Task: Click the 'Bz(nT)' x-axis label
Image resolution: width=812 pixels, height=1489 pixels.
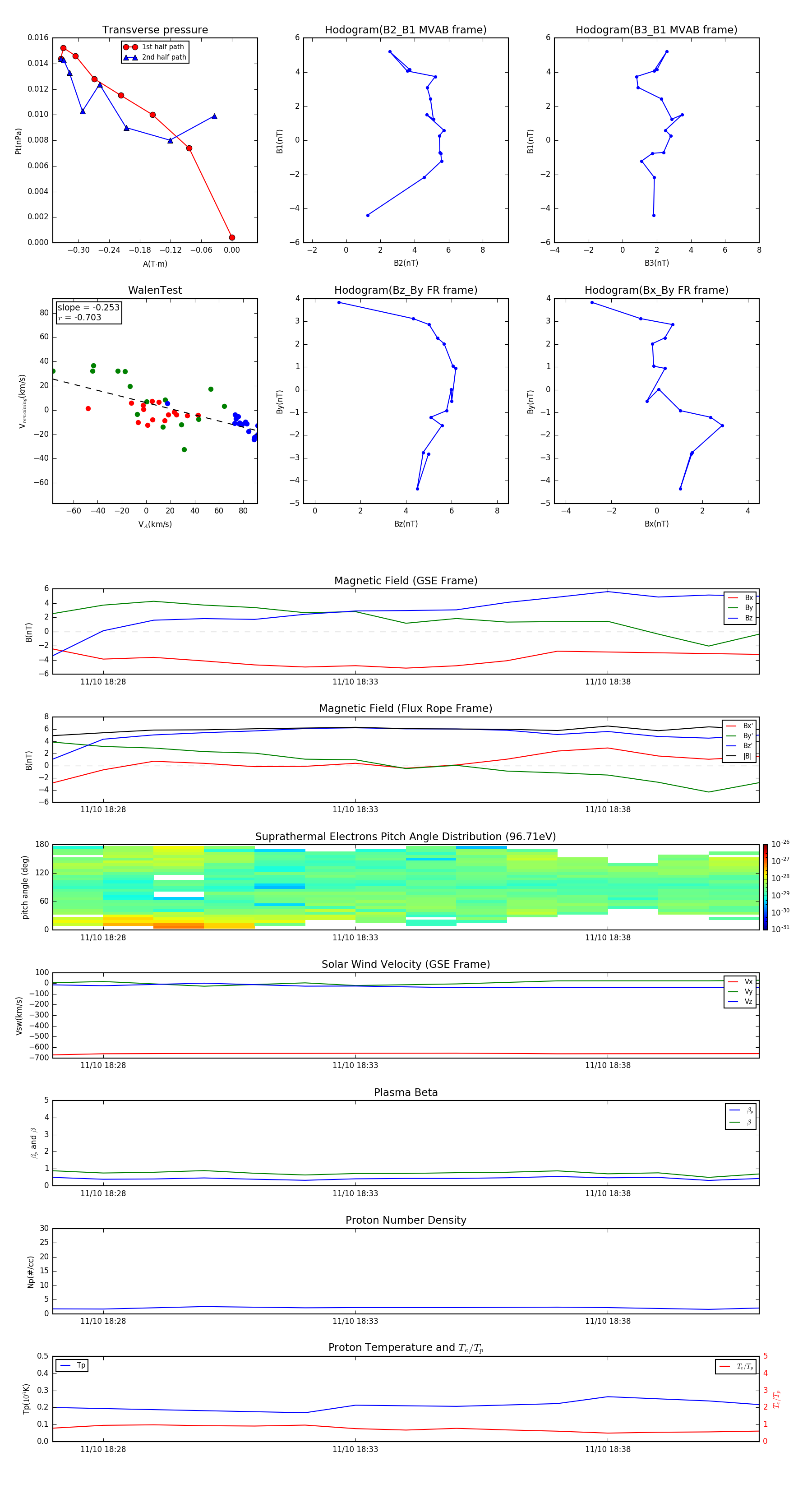Action: pos(406,524)
